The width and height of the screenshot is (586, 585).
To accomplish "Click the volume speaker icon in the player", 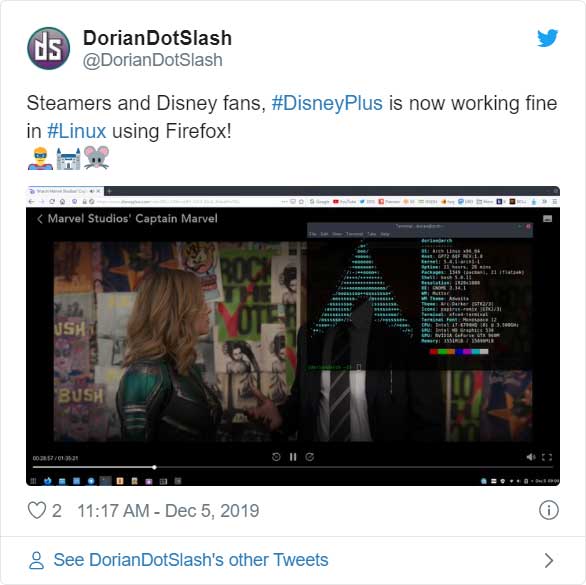I will (x=531, y=457).
